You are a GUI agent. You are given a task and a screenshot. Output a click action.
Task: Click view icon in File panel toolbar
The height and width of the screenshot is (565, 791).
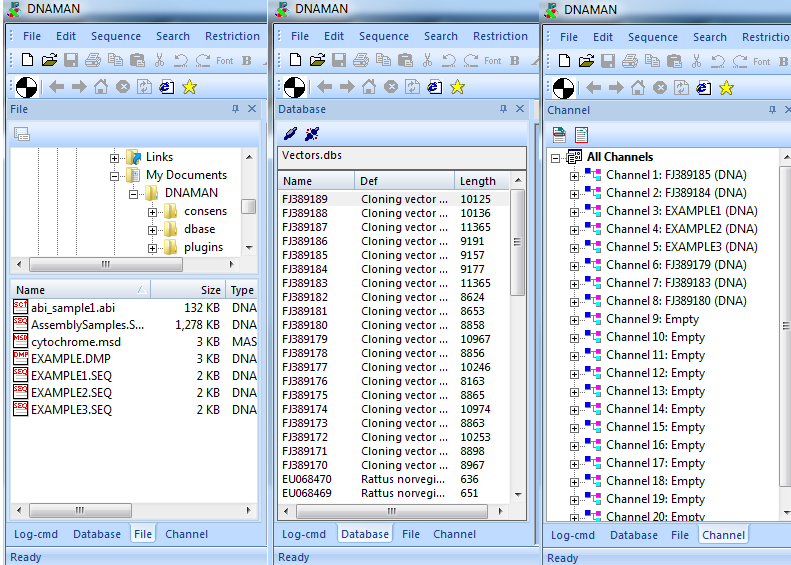click(x=22, y=134)
